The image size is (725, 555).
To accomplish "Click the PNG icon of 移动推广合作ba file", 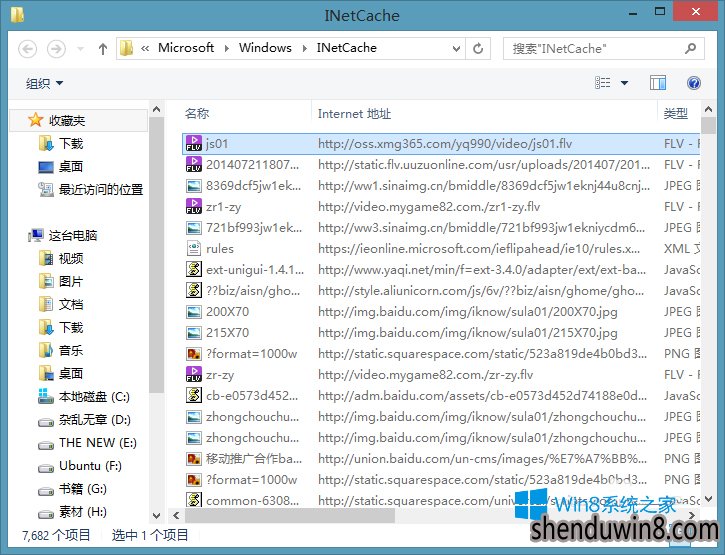I will (x=194, y=459).
